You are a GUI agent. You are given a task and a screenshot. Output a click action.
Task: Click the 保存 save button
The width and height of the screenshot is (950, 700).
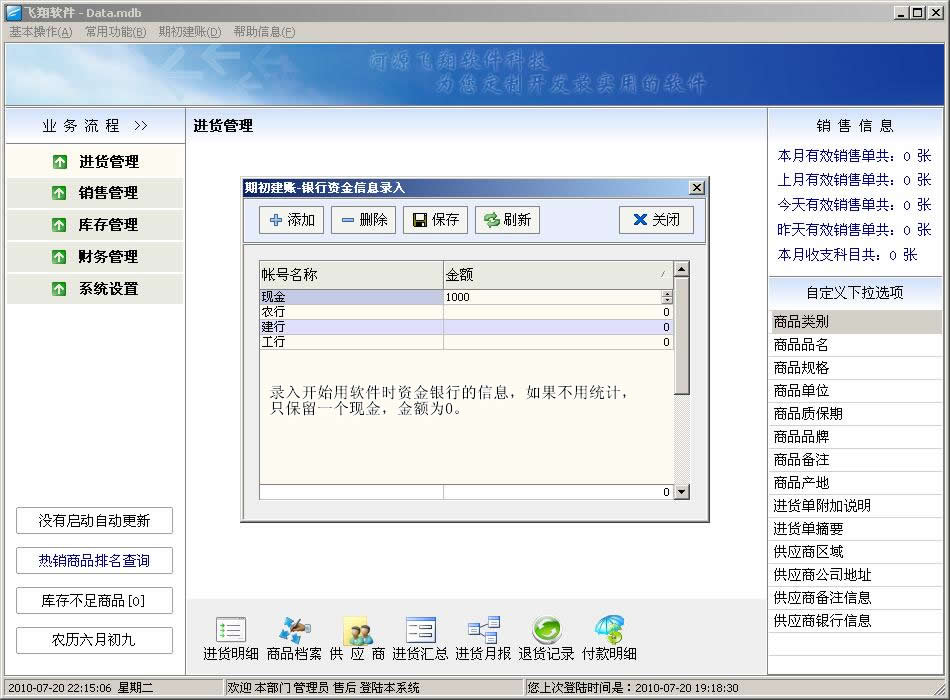(435, 220)
